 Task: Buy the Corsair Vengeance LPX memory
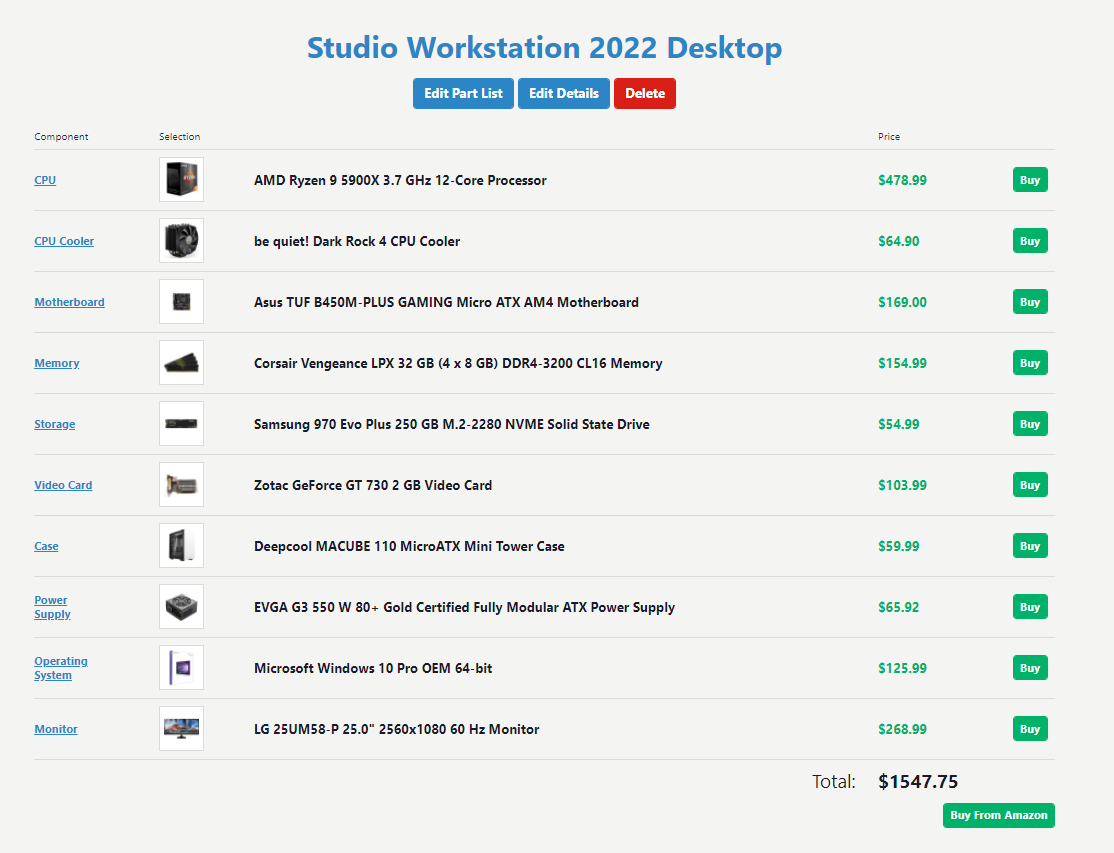pyautogui.click(x=1030, y=364)
